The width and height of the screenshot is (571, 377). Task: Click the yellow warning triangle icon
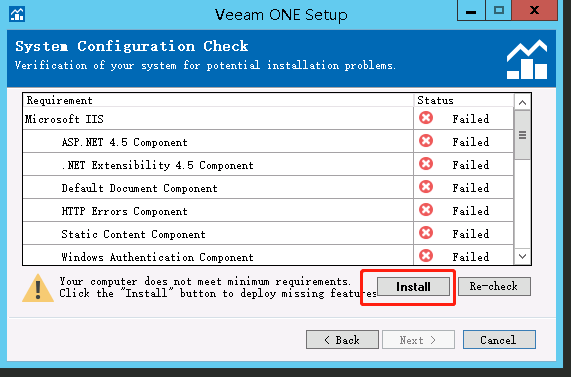pyautogui.click(x=38, y=288)
